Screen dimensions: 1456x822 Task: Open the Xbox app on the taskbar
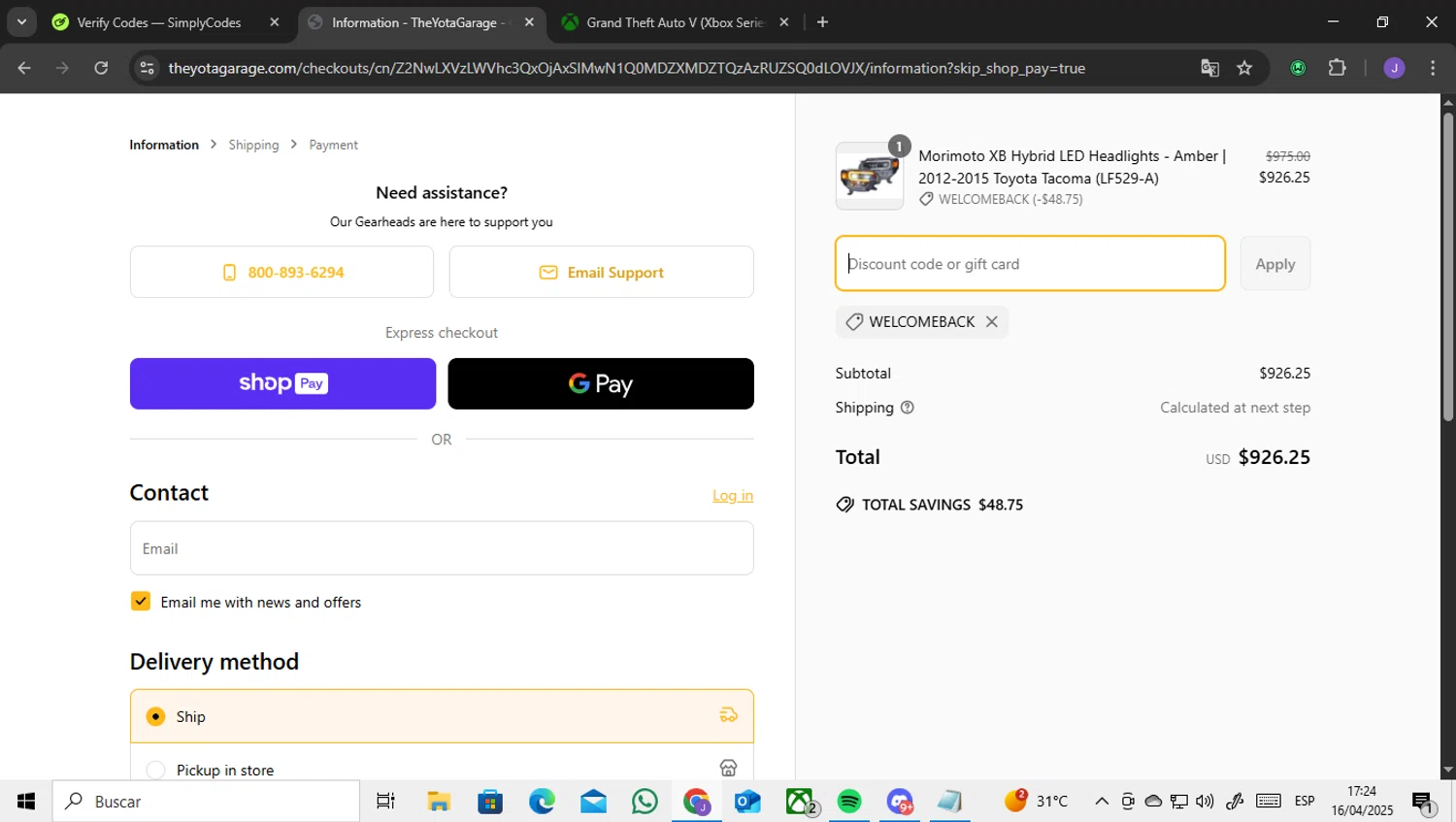coord(799,802)
